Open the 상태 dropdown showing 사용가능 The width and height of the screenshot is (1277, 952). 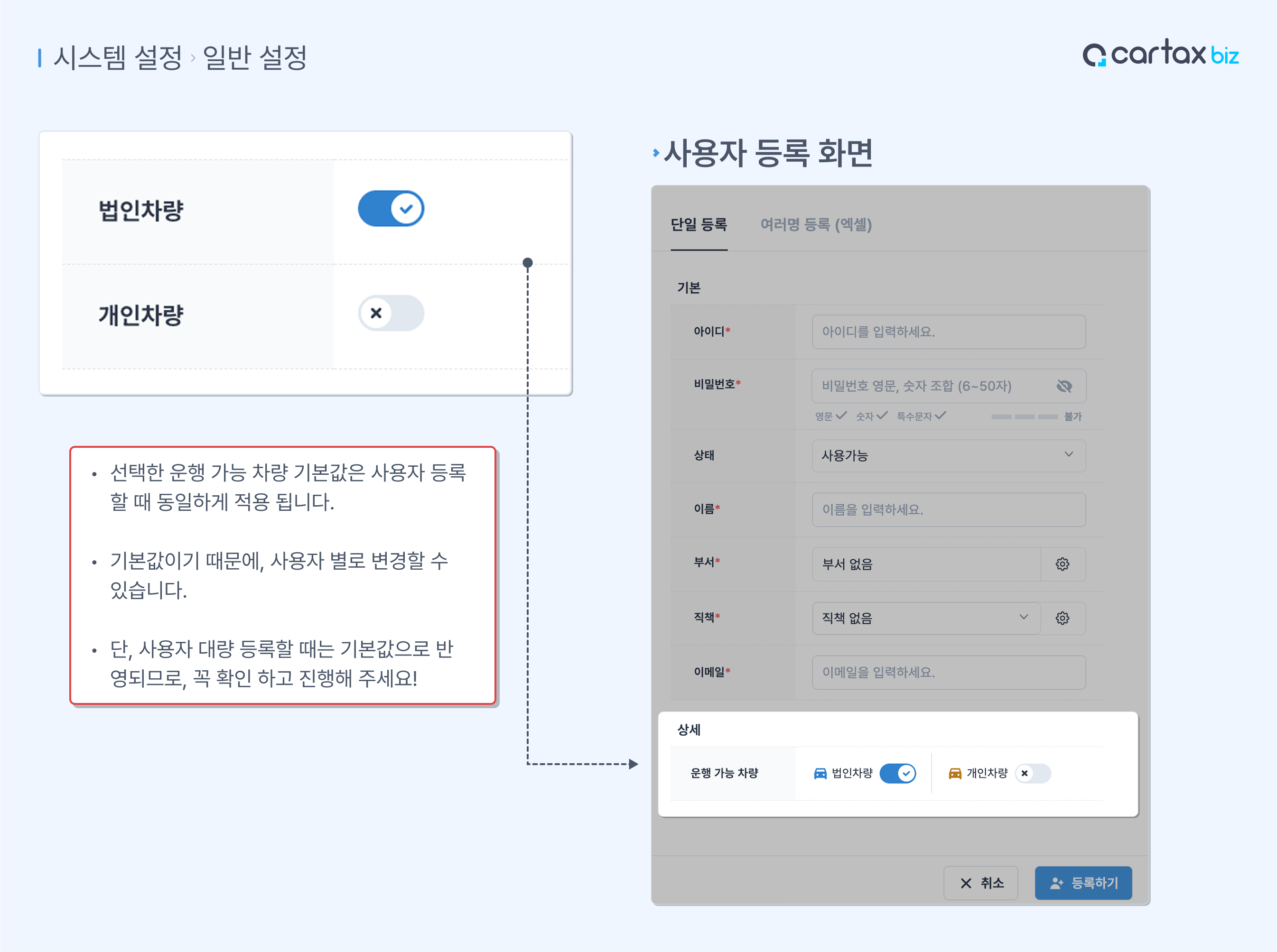click(949, 456)
